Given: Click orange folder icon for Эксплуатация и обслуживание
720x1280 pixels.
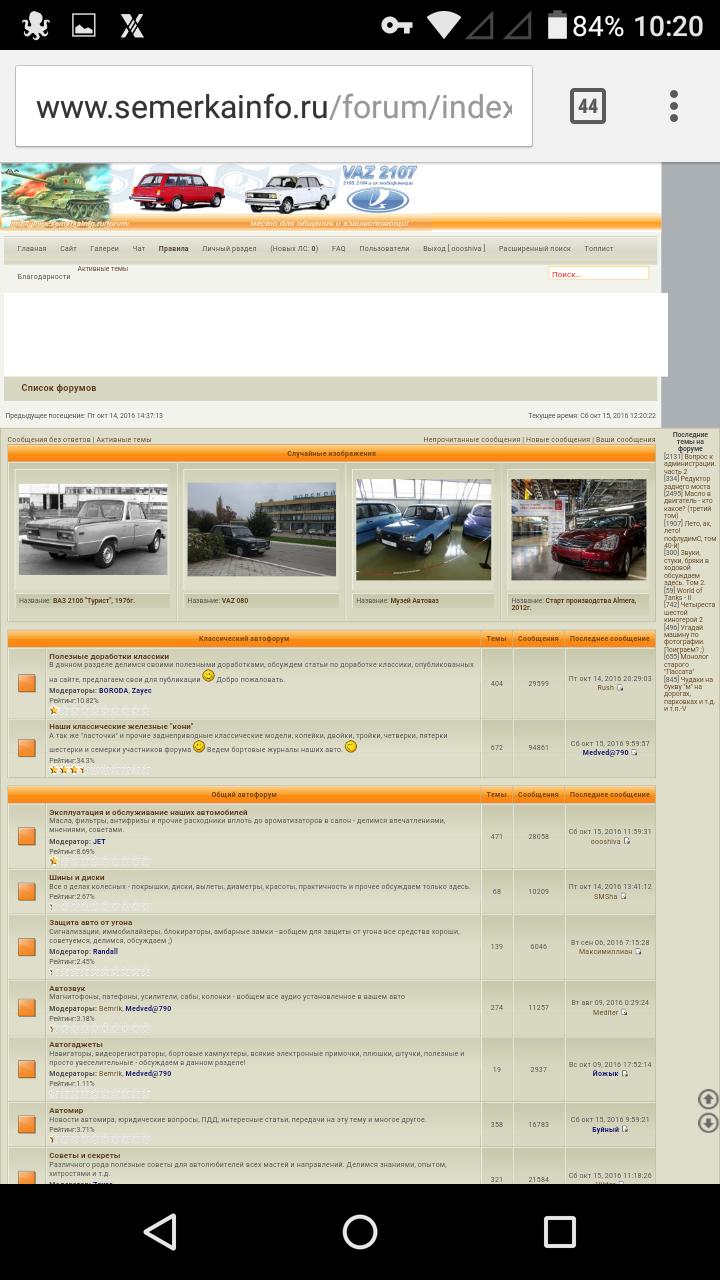Looking at the screenshot, I should pos(27,836).
